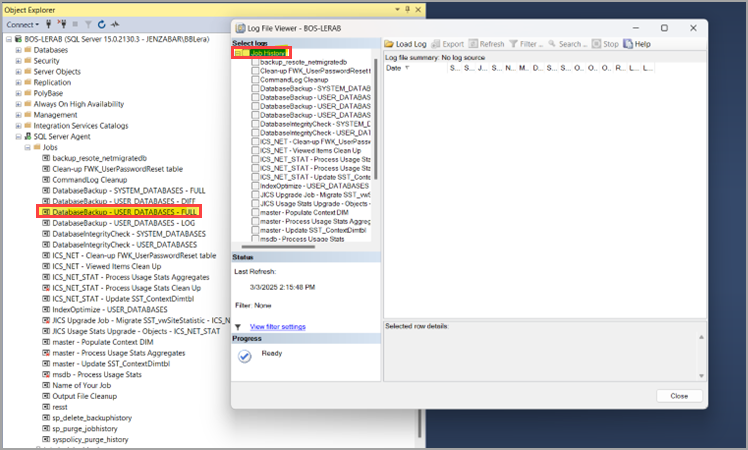Click the Close button in Log File Viewer

coord(679,396)
